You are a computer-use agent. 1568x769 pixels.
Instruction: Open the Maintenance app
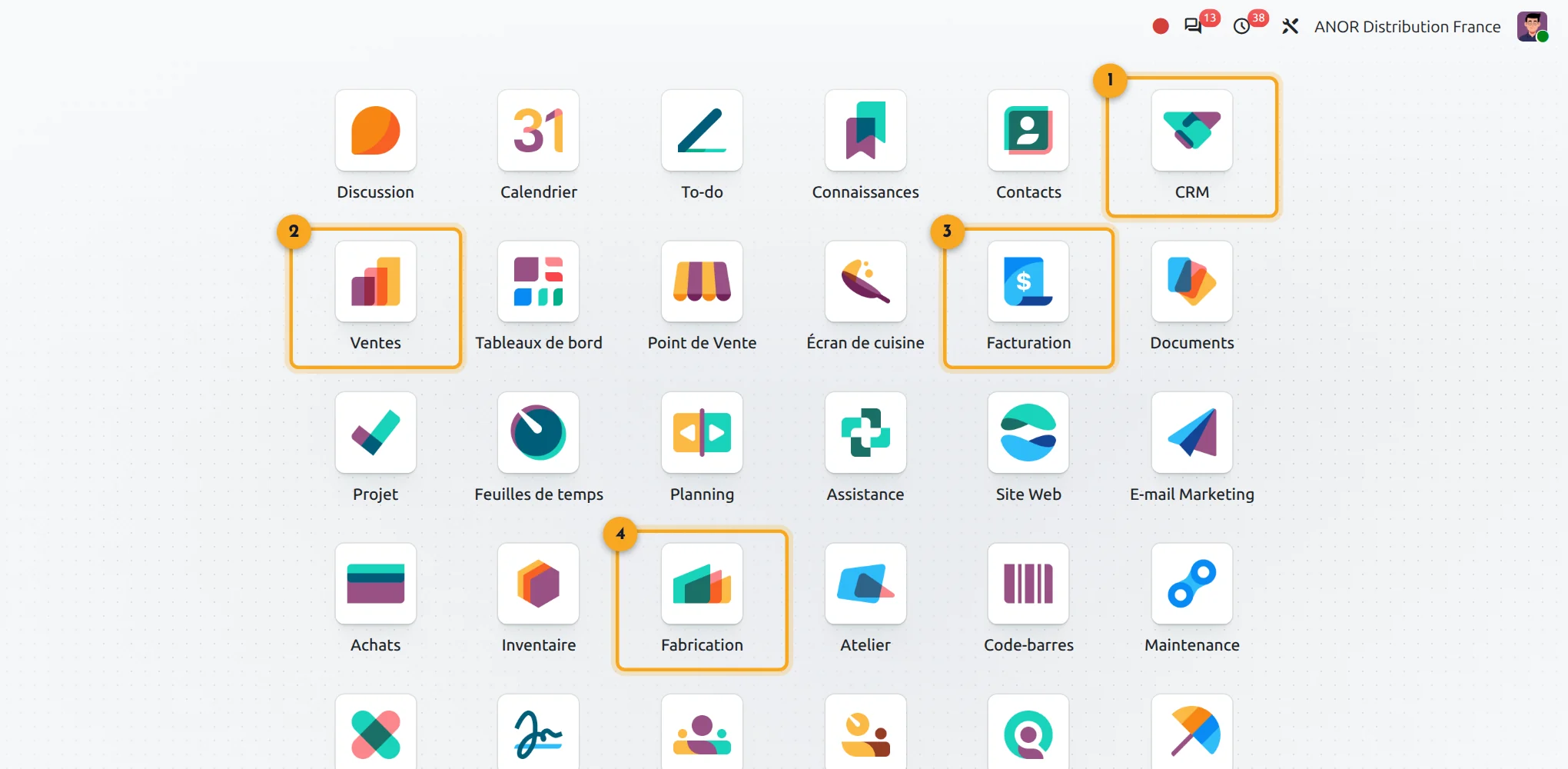point(1192,584)
